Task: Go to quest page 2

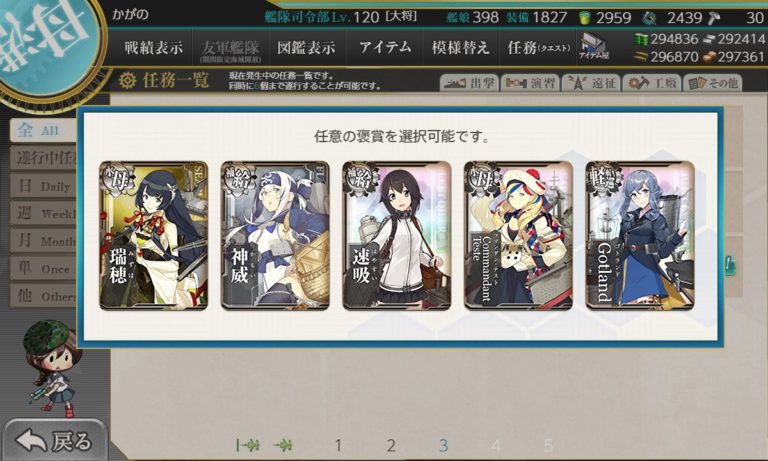Action: coord(391,445)
